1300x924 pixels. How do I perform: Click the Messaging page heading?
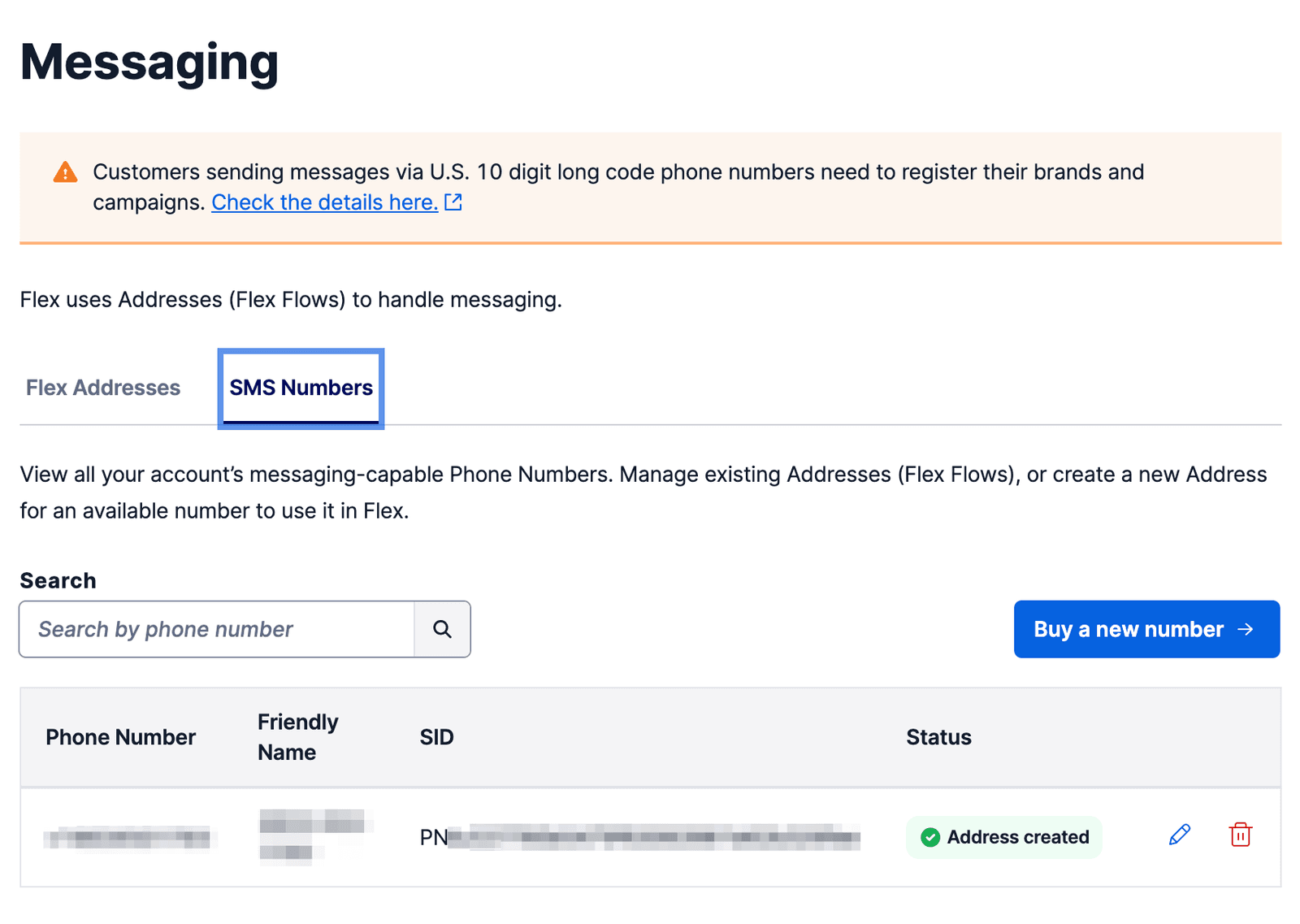coord(149,62)
